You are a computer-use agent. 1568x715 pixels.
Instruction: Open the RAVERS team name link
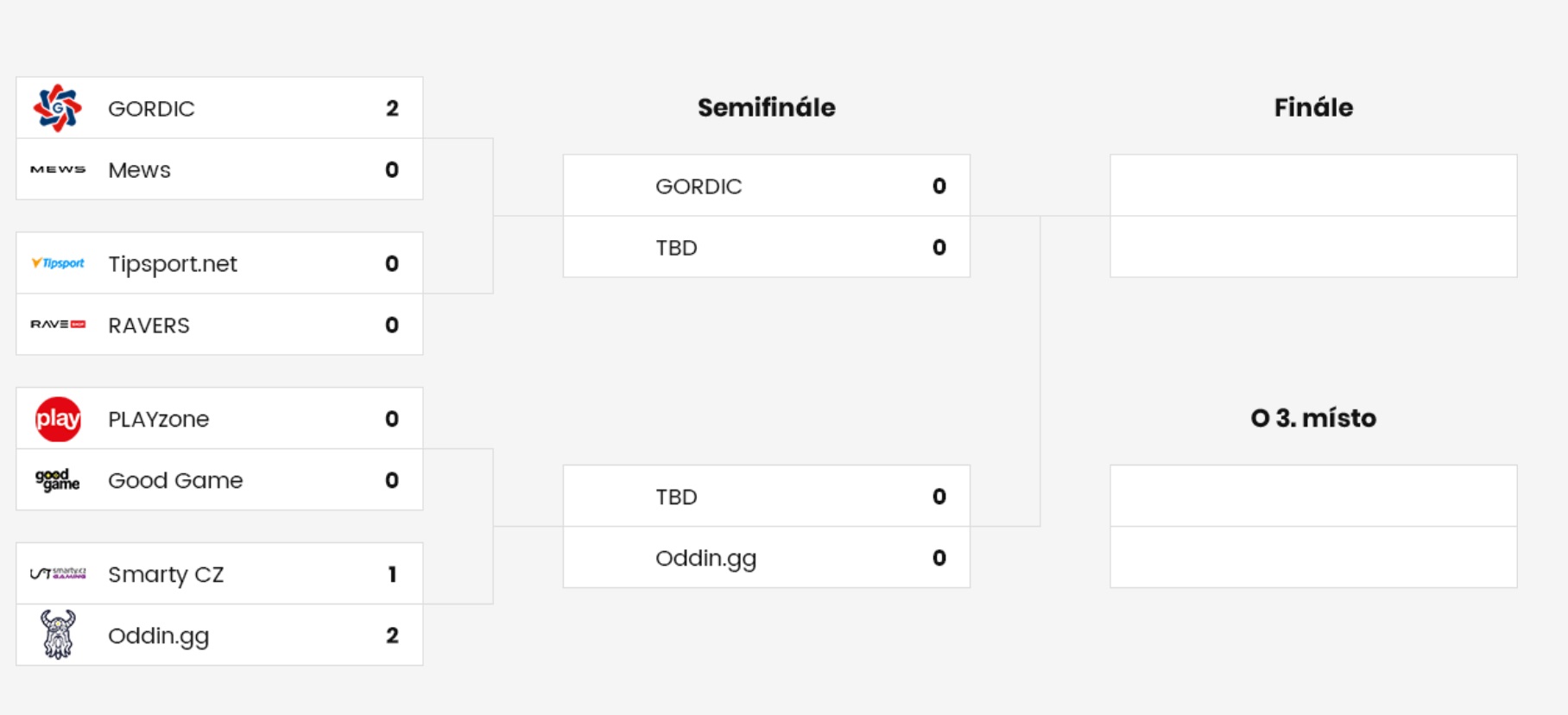(149, 326)
